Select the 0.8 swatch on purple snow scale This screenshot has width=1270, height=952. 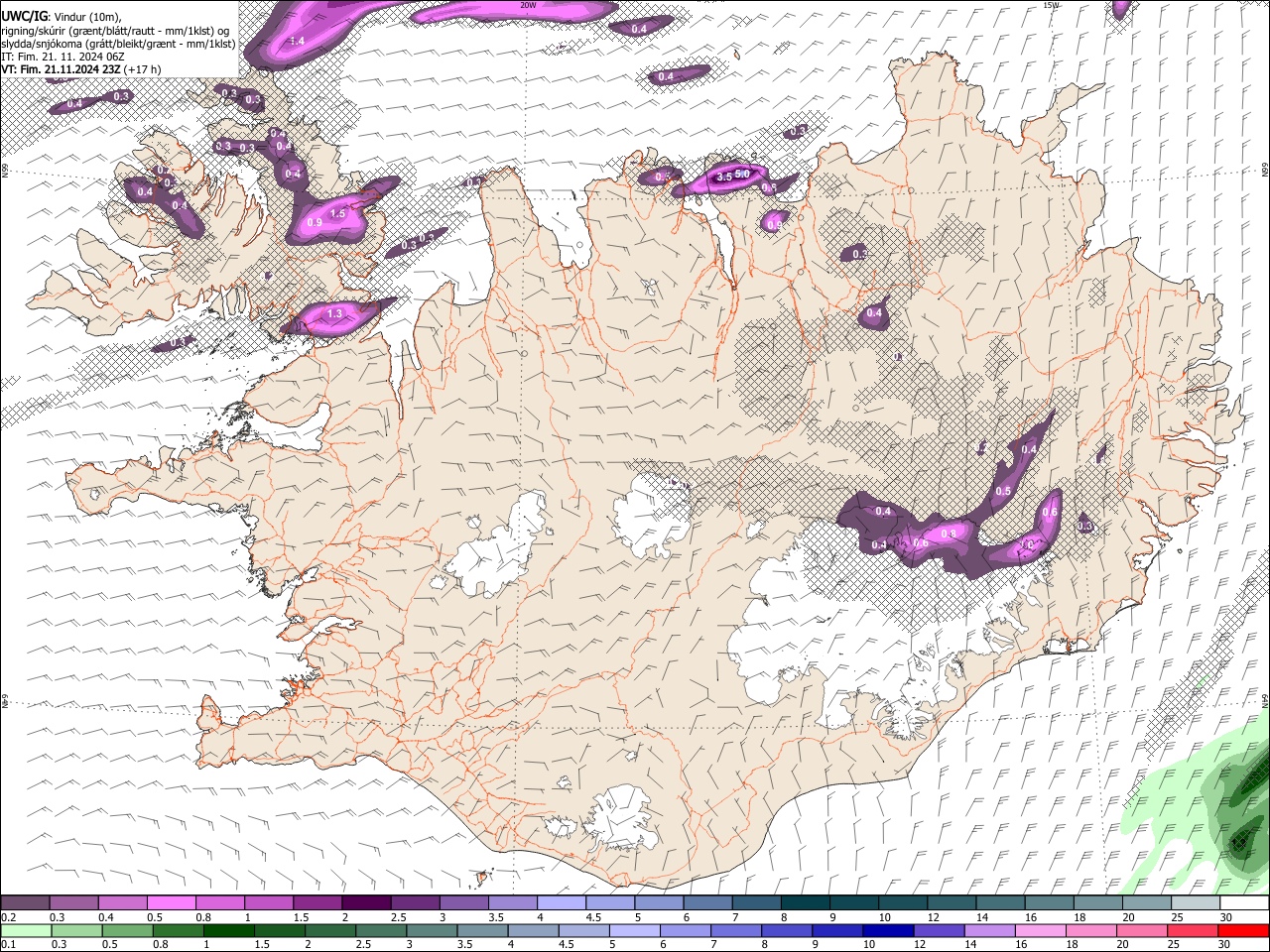point(219,902)
